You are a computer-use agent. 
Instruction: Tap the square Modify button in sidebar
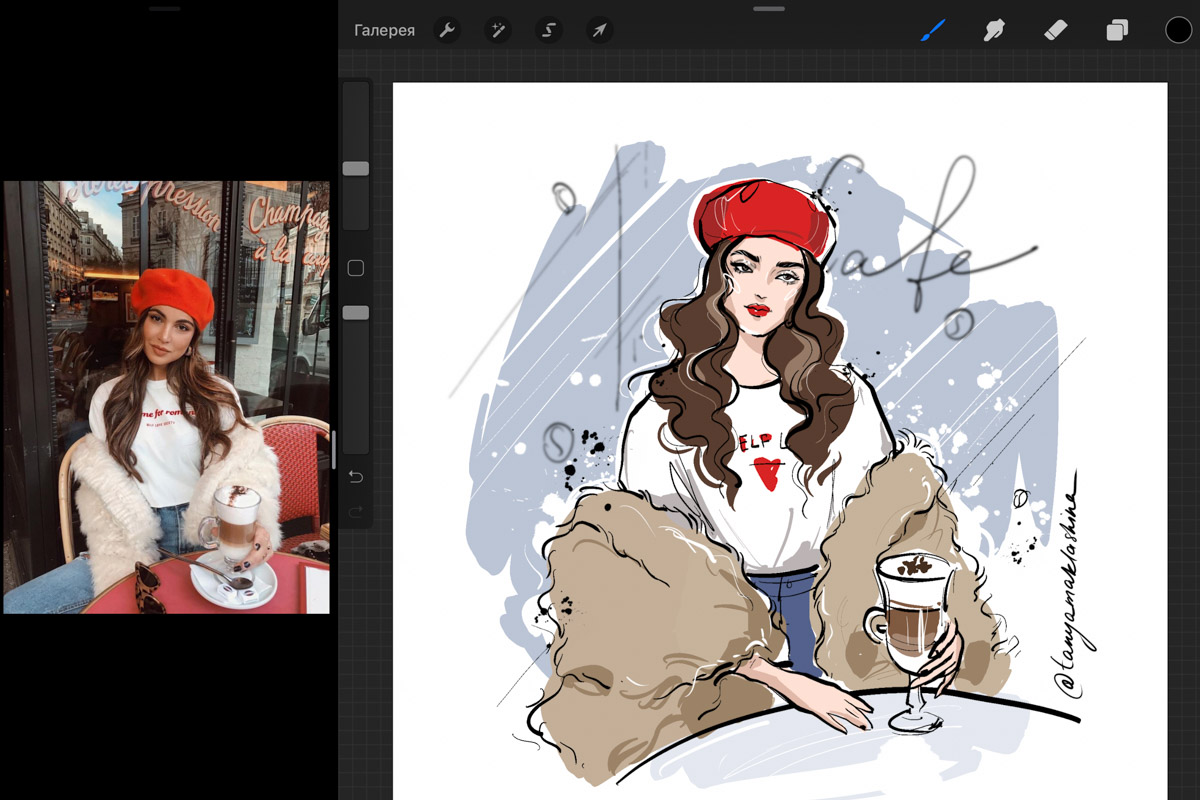[x=355, y=268]
